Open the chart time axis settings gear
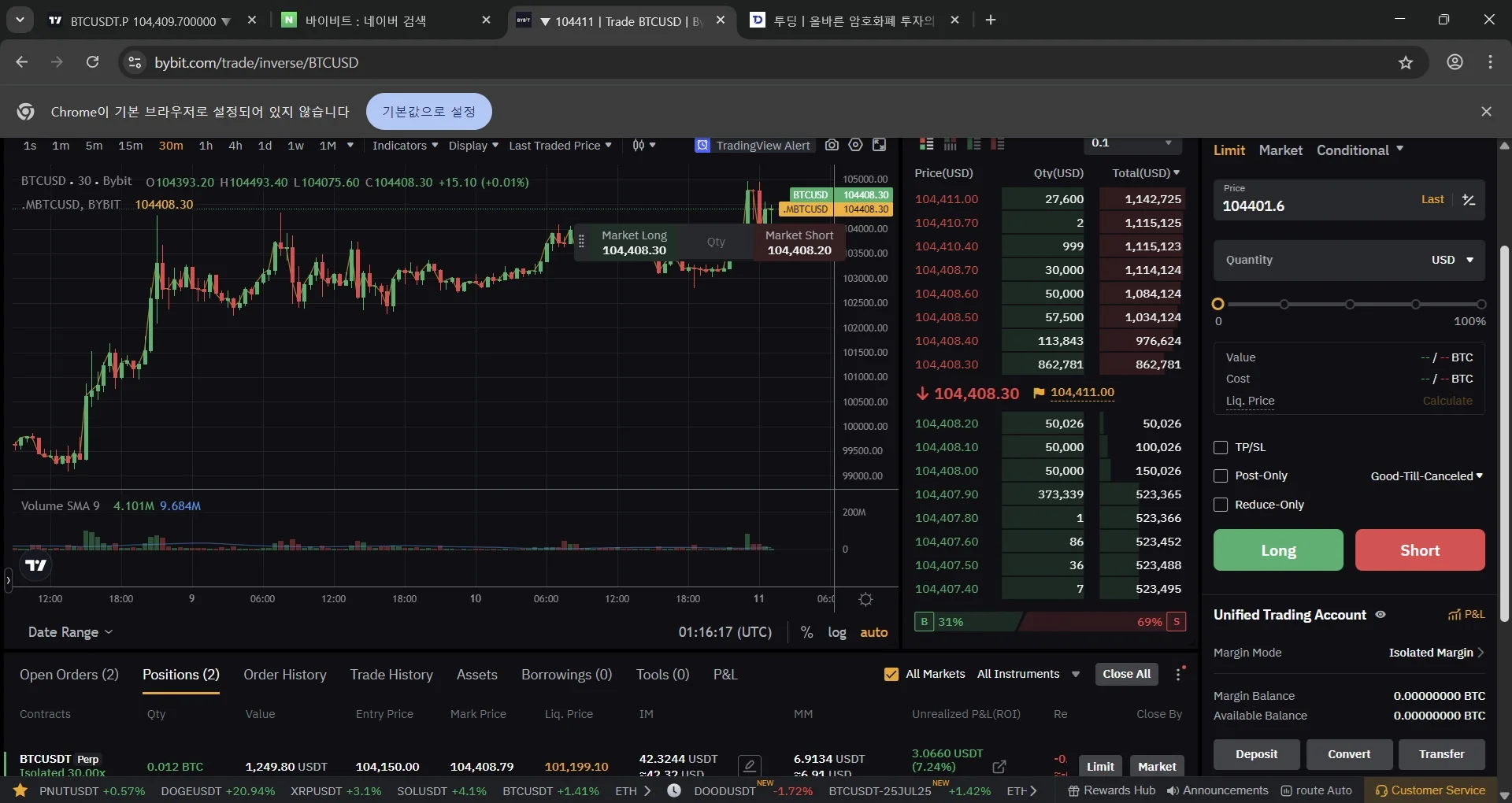This screenshot has width=1512, height=803. [865, 600]
